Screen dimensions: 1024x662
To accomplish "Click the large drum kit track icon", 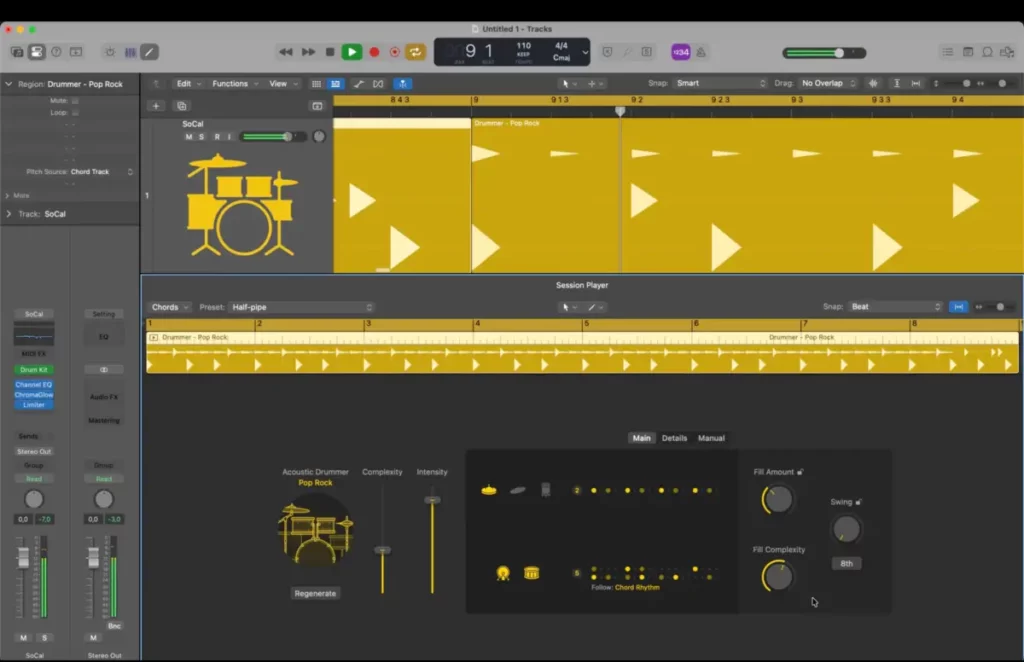I will [241, 205].
